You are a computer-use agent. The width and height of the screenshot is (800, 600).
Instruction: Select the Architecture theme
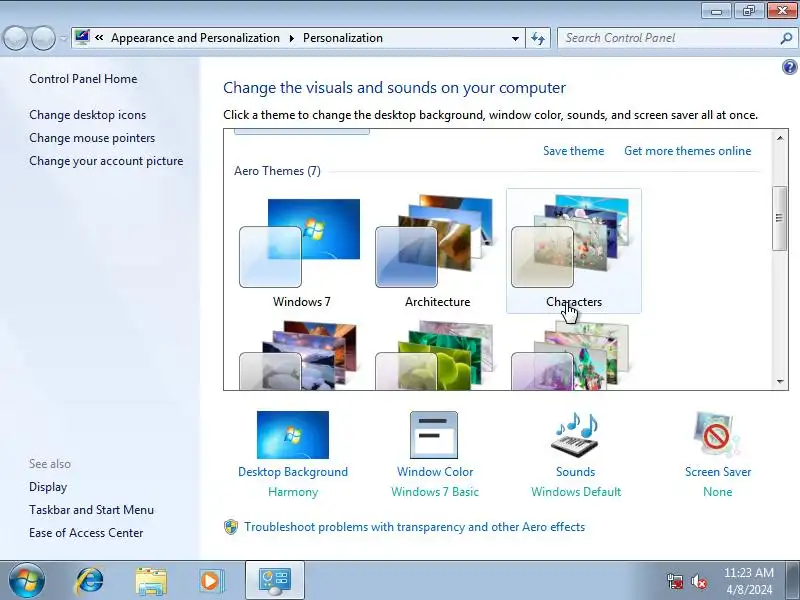pos(437,252)
